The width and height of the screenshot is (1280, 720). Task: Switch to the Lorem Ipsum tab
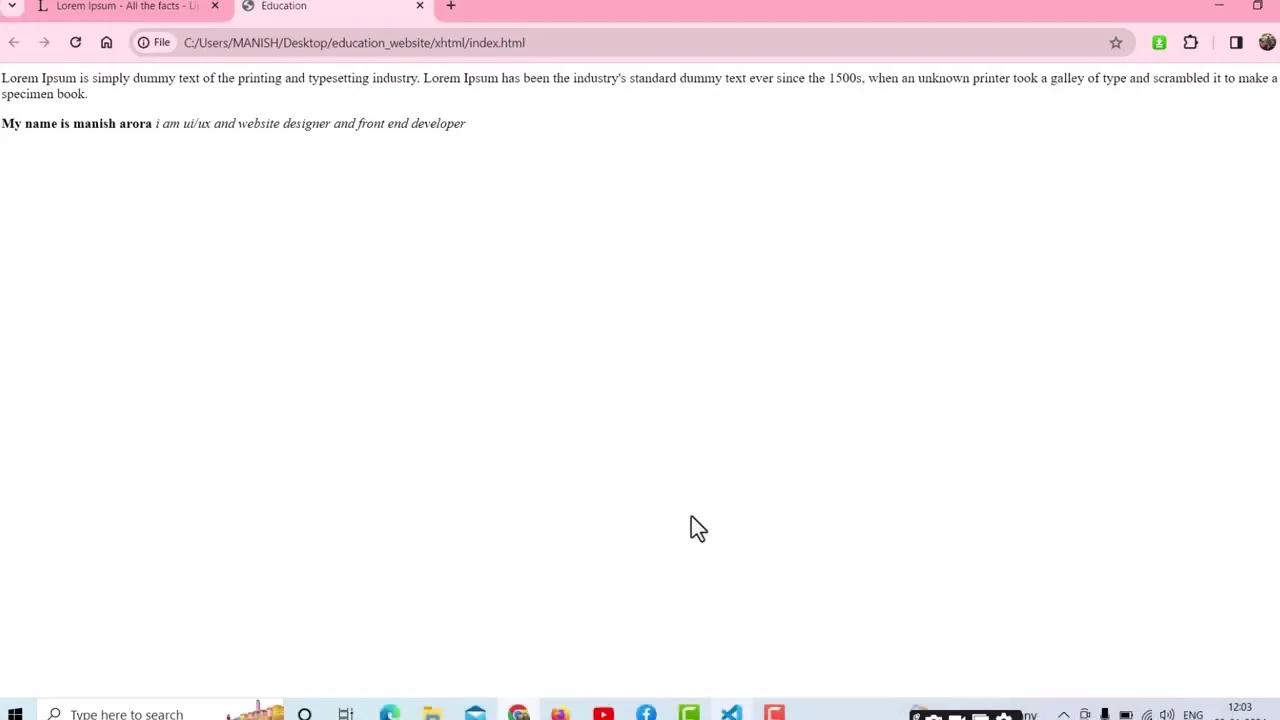click(120, 7)
